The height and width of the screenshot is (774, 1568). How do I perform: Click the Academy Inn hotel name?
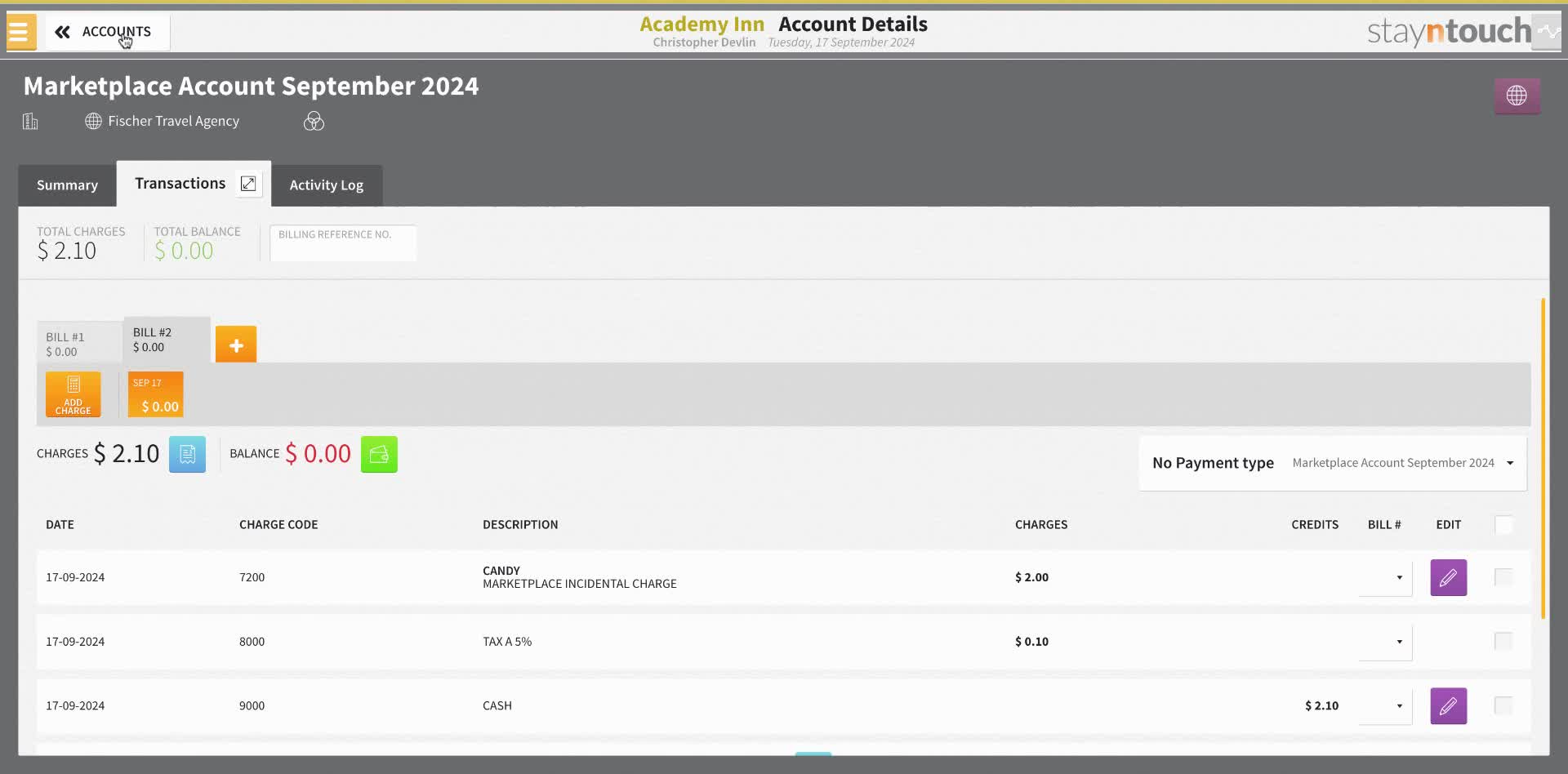[702, 24]
